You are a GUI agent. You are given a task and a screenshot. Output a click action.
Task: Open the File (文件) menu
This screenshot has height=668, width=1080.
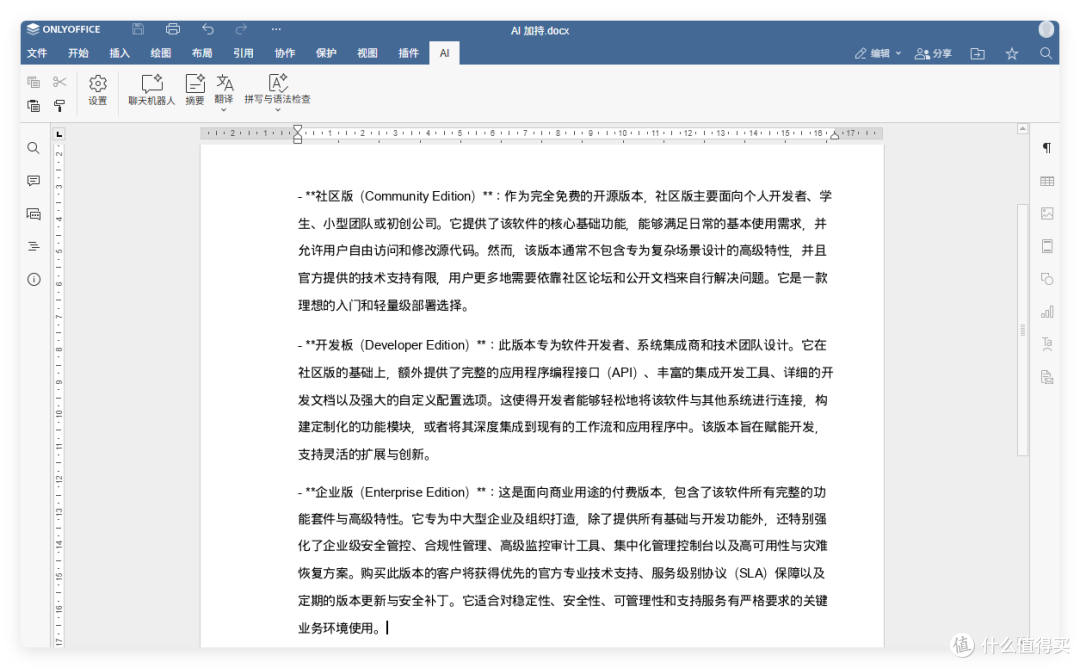[x=37, y=53]
